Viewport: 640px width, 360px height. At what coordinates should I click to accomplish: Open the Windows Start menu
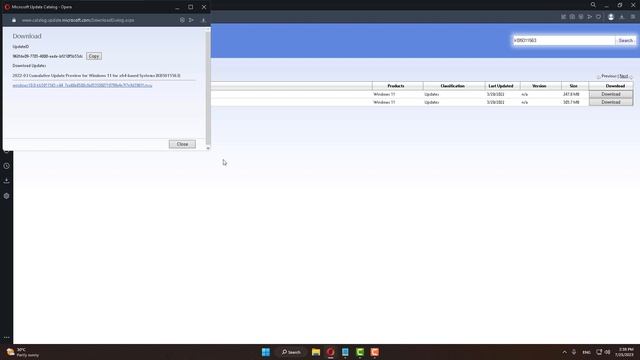pos(266,352)
